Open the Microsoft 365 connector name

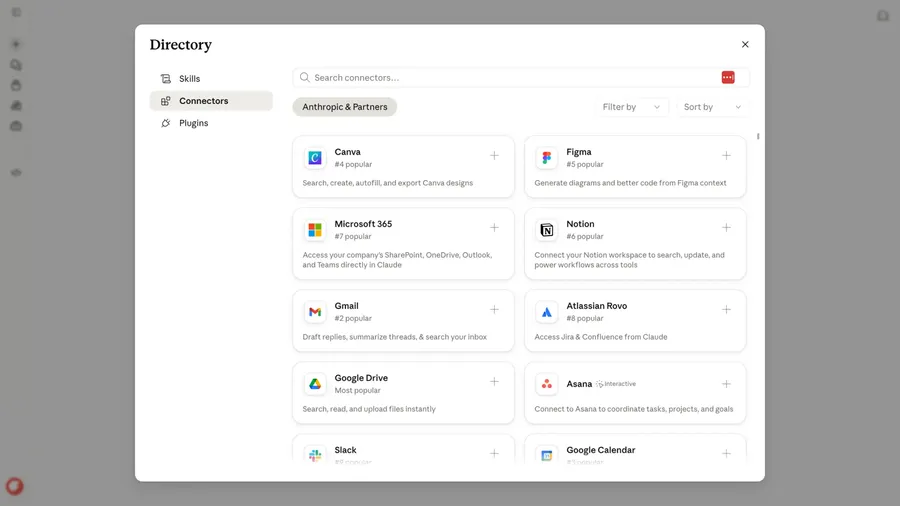[363, 224]
